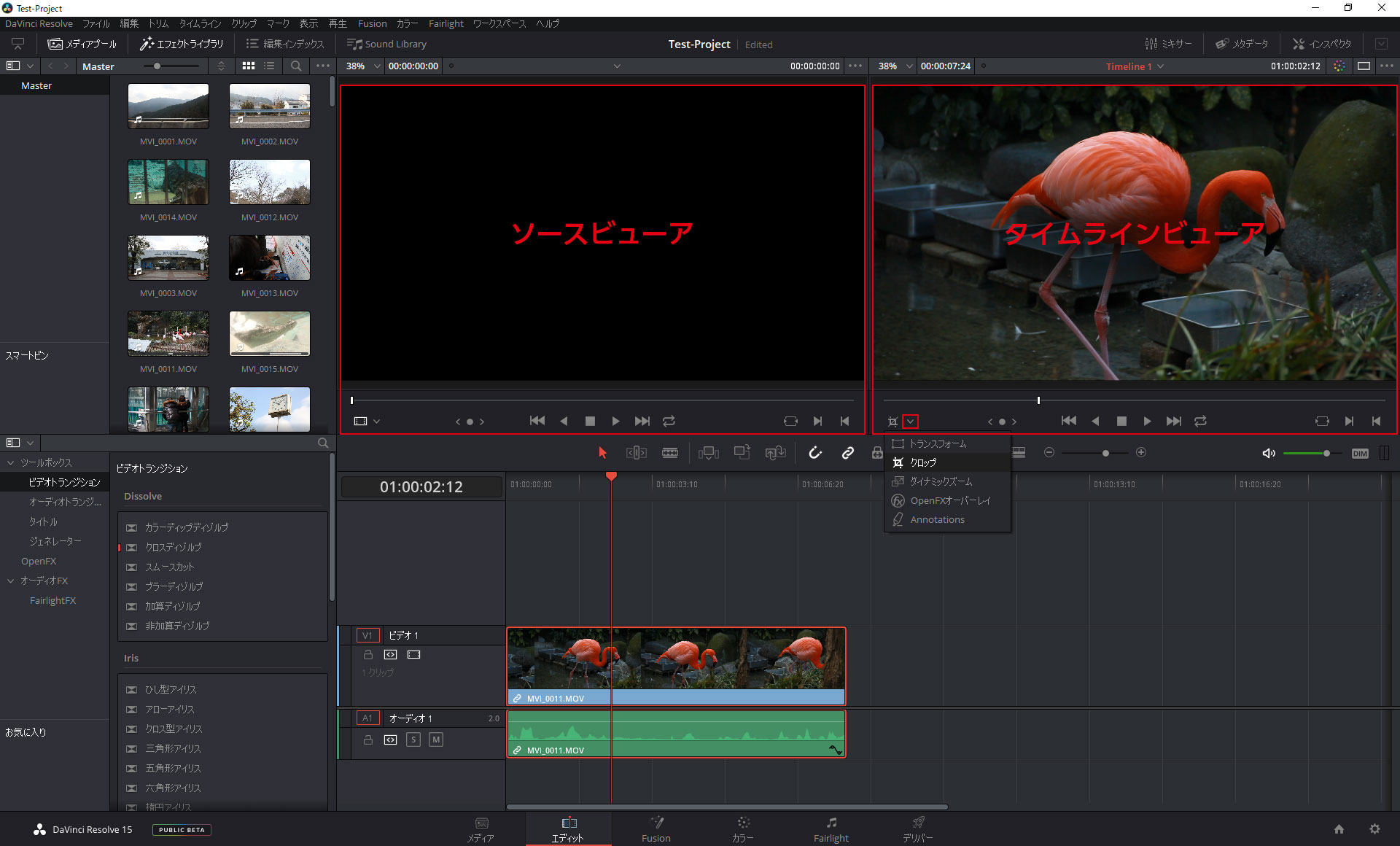Click the crop tool in viewer dropdown menu
The image size is (1400, 846).
pyautogui.click(x=921, y=462)
